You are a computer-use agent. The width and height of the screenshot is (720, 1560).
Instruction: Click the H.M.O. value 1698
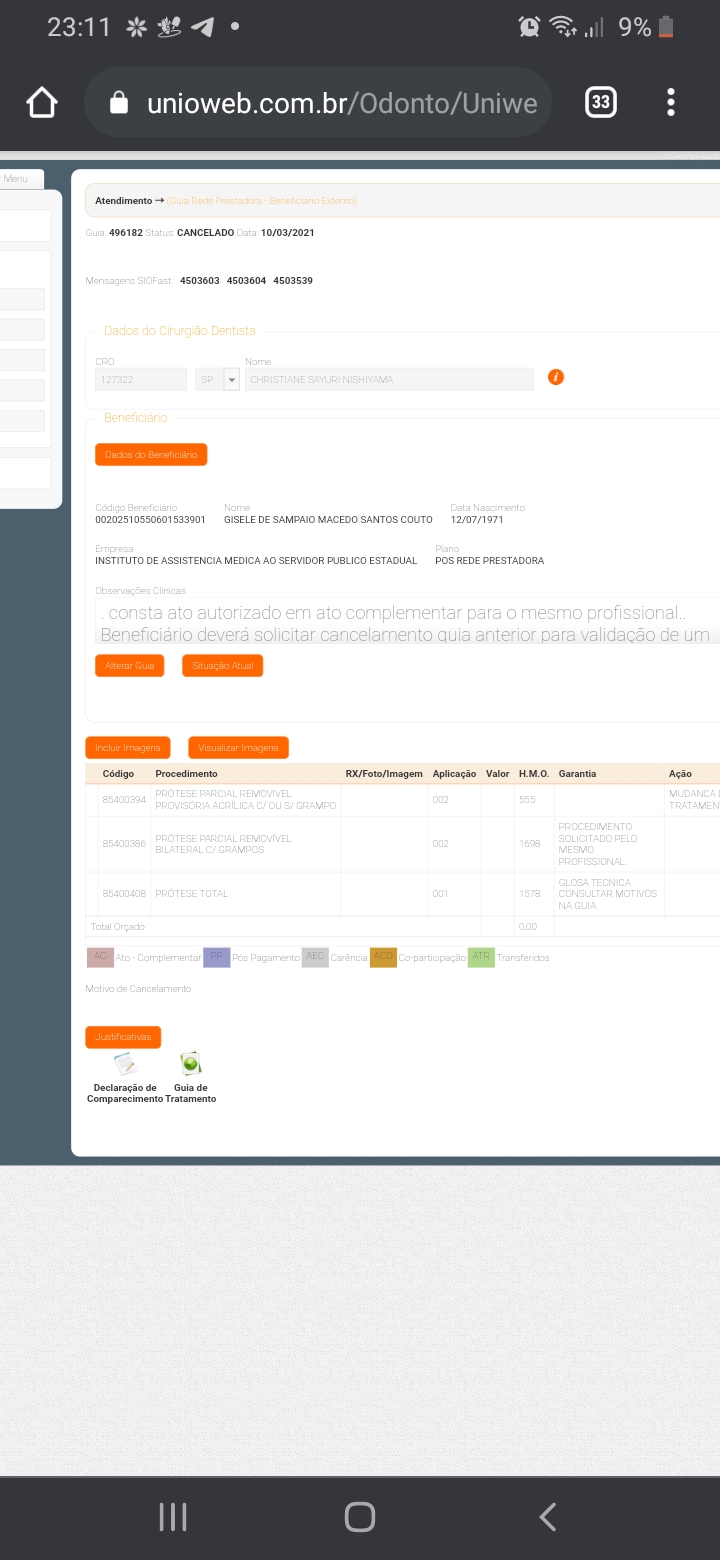coord(530,844)
